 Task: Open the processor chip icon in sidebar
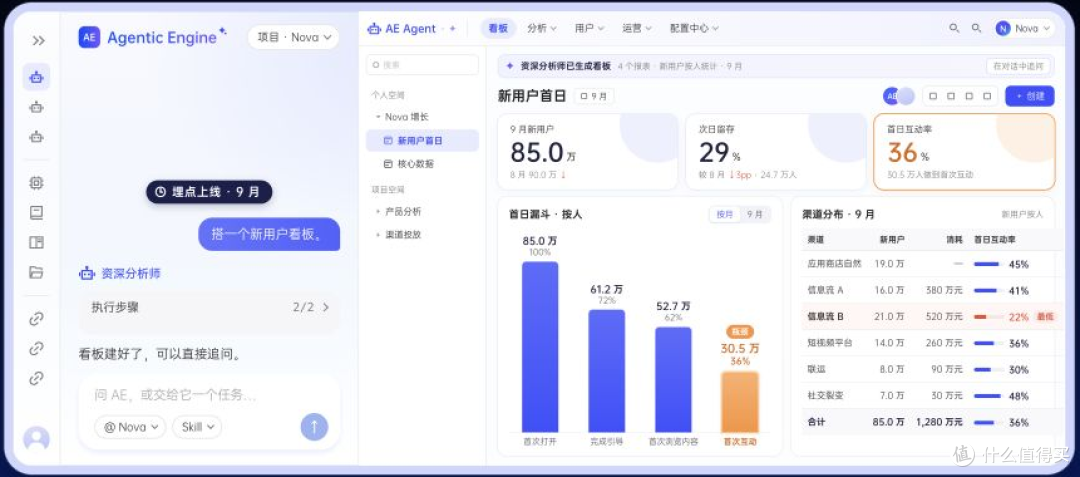click(x=37, y=182)
